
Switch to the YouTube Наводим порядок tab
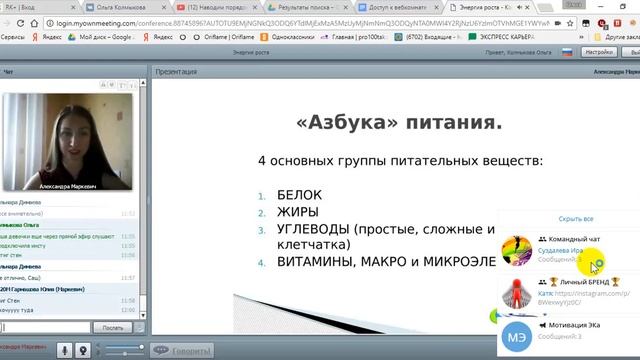(x=216, y=7)
